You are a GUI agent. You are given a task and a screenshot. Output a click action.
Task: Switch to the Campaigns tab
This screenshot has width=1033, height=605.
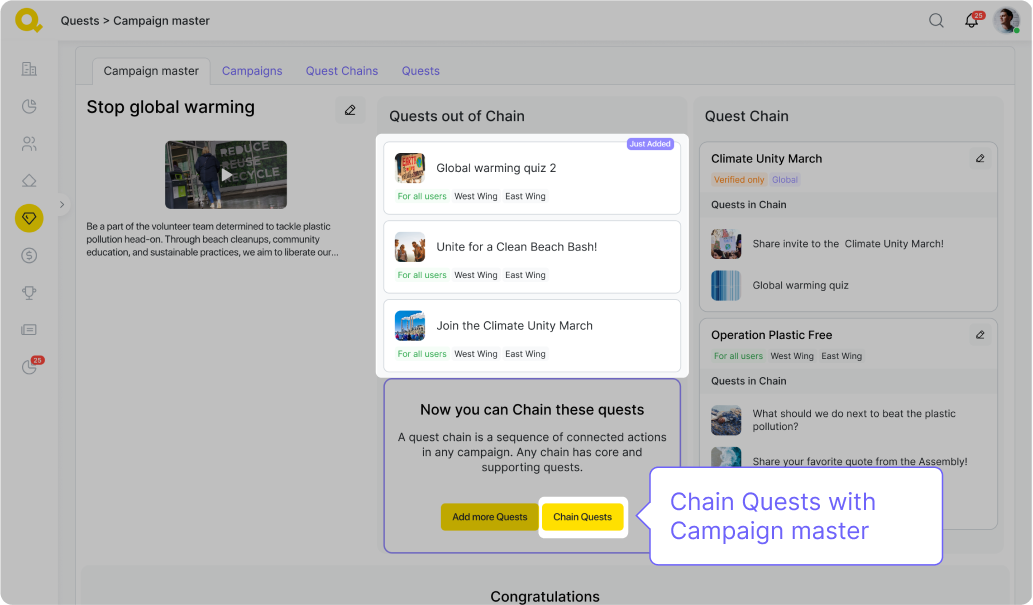pyautogui.click(x=252, y=71)
